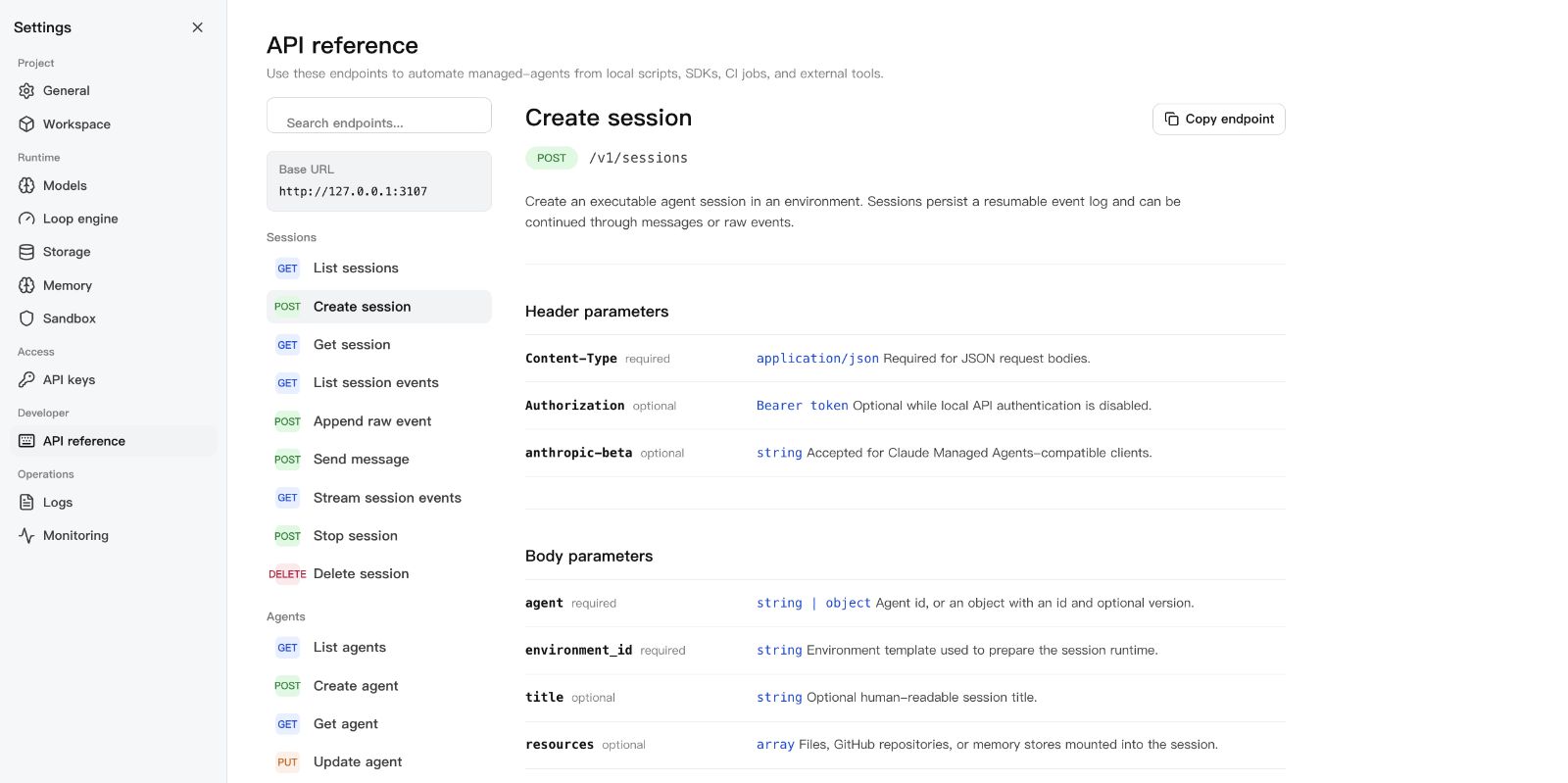Go to Models settings page

pos(114,185)
